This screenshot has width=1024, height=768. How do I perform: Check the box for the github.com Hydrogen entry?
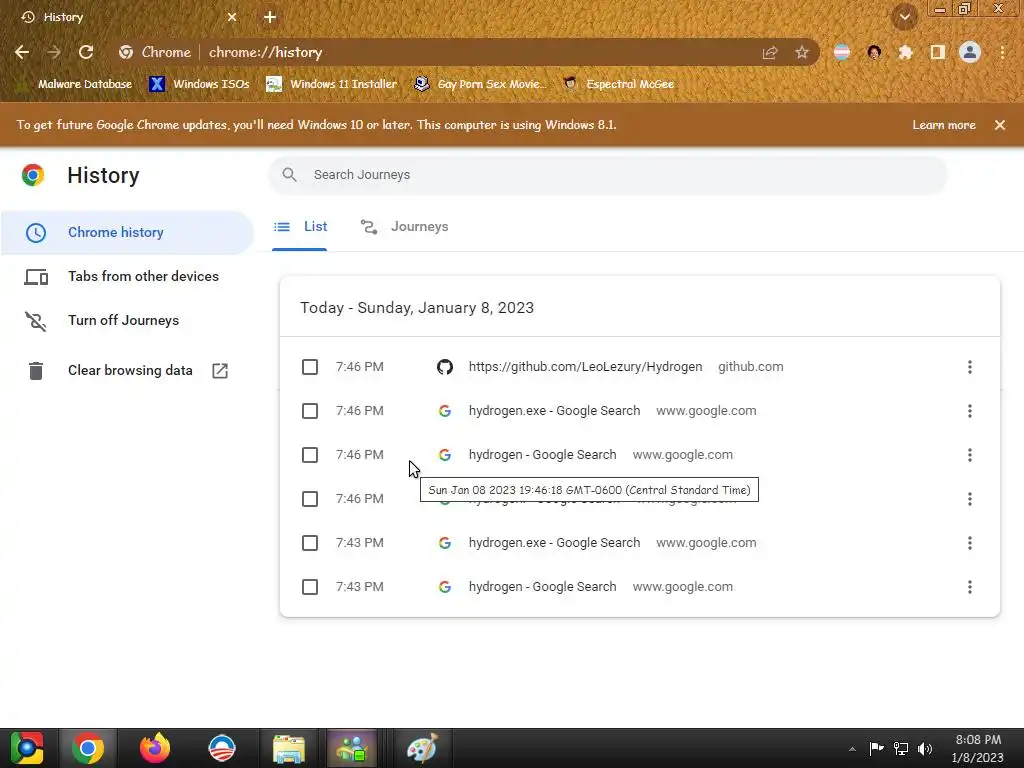click(x=310, y=367)
